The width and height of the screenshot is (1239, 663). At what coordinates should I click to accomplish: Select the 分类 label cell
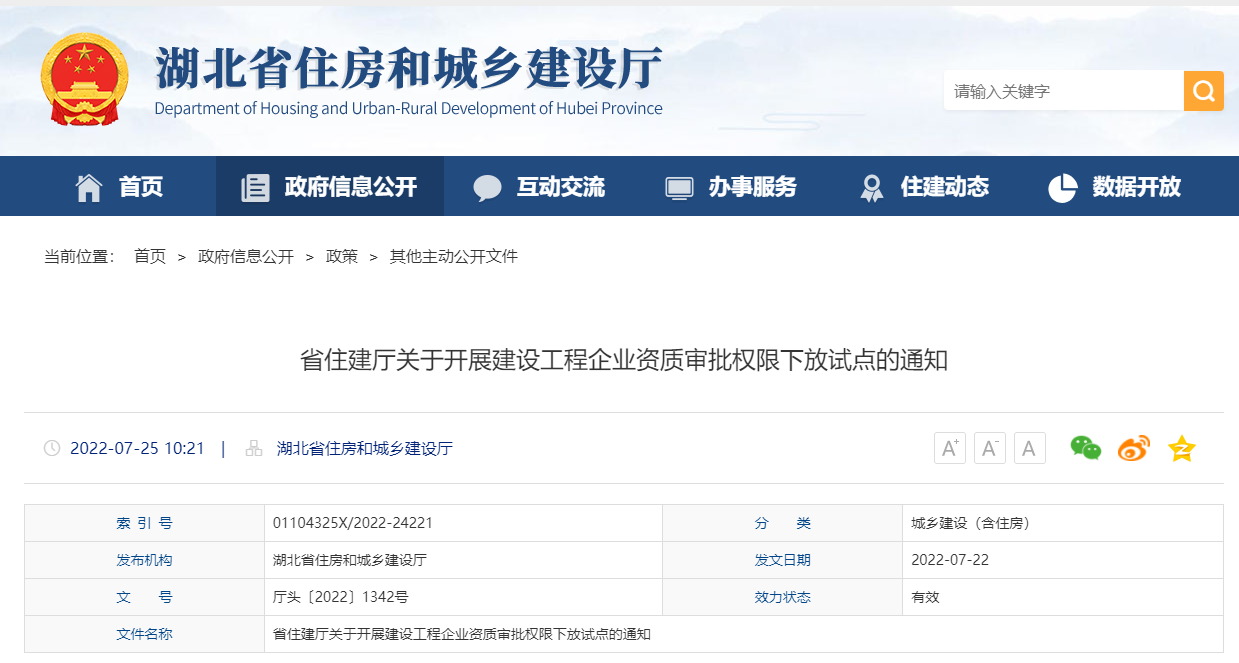tap(782, 523)
